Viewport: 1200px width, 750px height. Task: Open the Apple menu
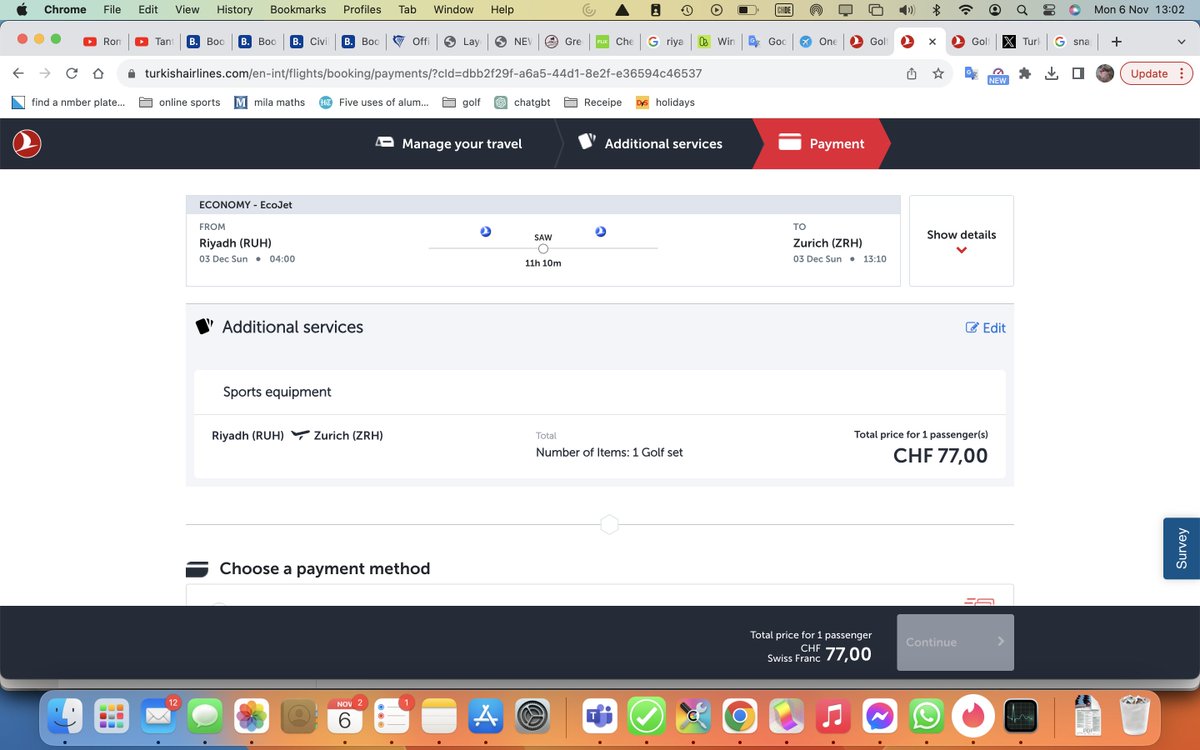pos(21,9)
